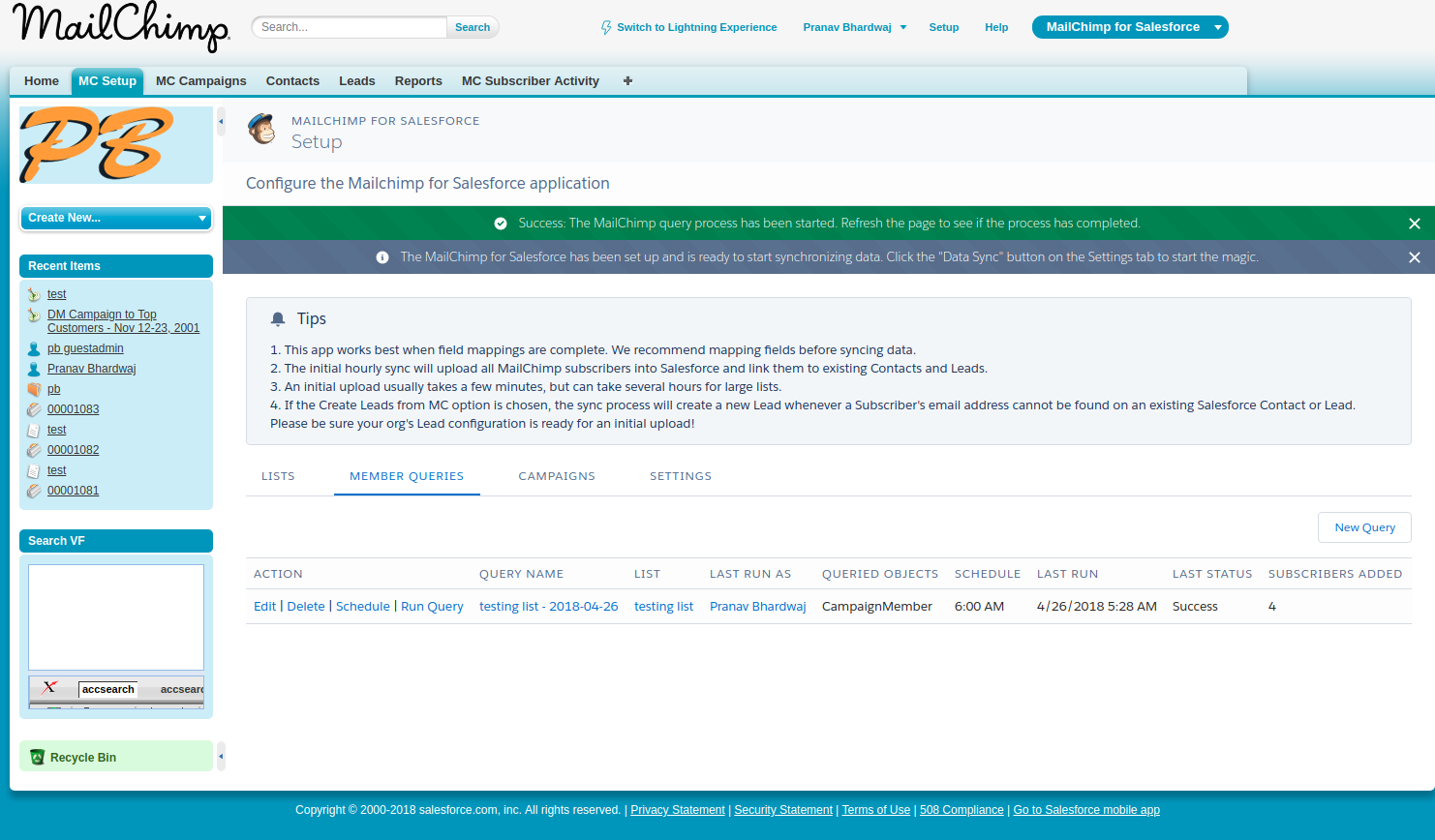
Task: Click the Recycle Bin icon
Action: (37, 758)
